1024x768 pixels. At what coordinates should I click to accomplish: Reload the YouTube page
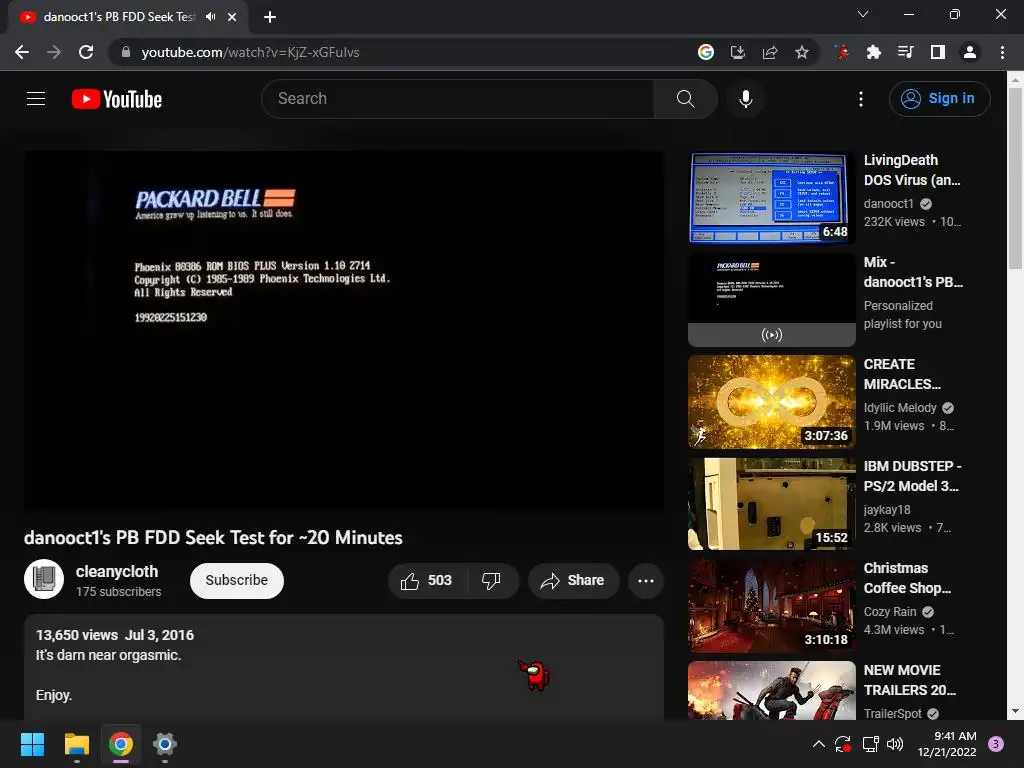tap(86, 52)
